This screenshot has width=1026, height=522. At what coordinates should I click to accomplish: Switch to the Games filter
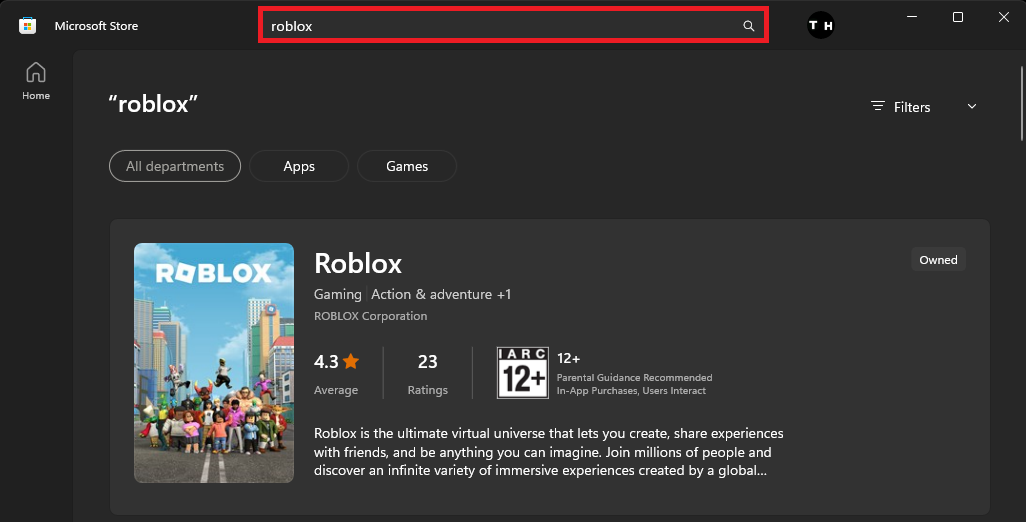(407, 166)
